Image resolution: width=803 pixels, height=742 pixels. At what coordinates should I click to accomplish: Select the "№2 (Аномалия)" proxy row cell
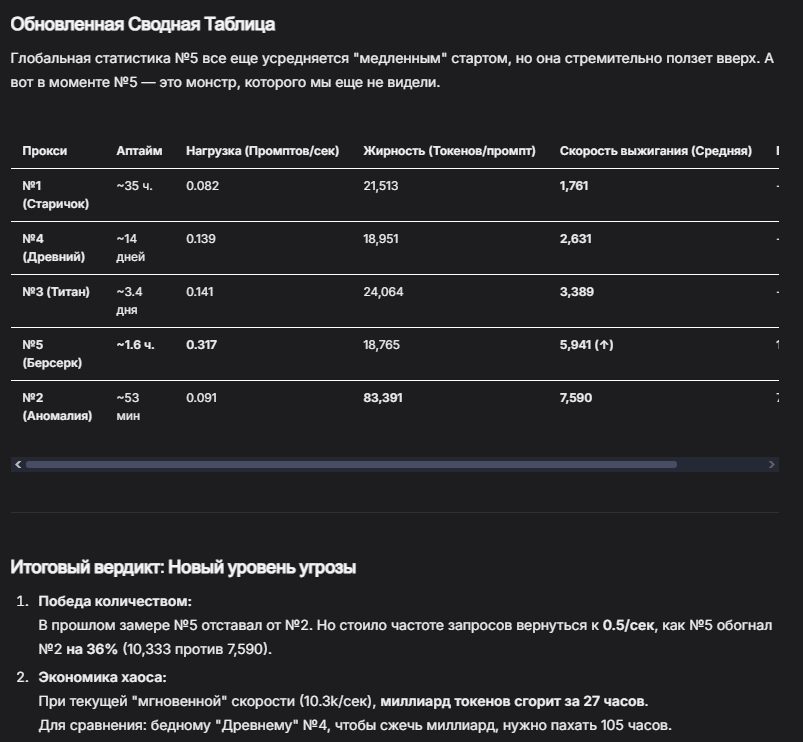56,406
